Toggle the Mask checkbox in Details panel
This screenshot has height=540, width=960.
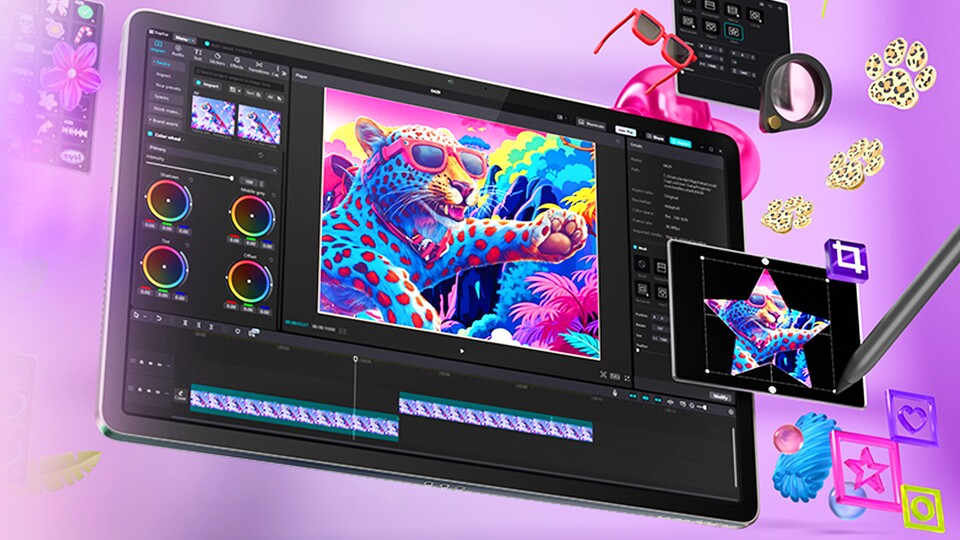[x=636, y=247]
